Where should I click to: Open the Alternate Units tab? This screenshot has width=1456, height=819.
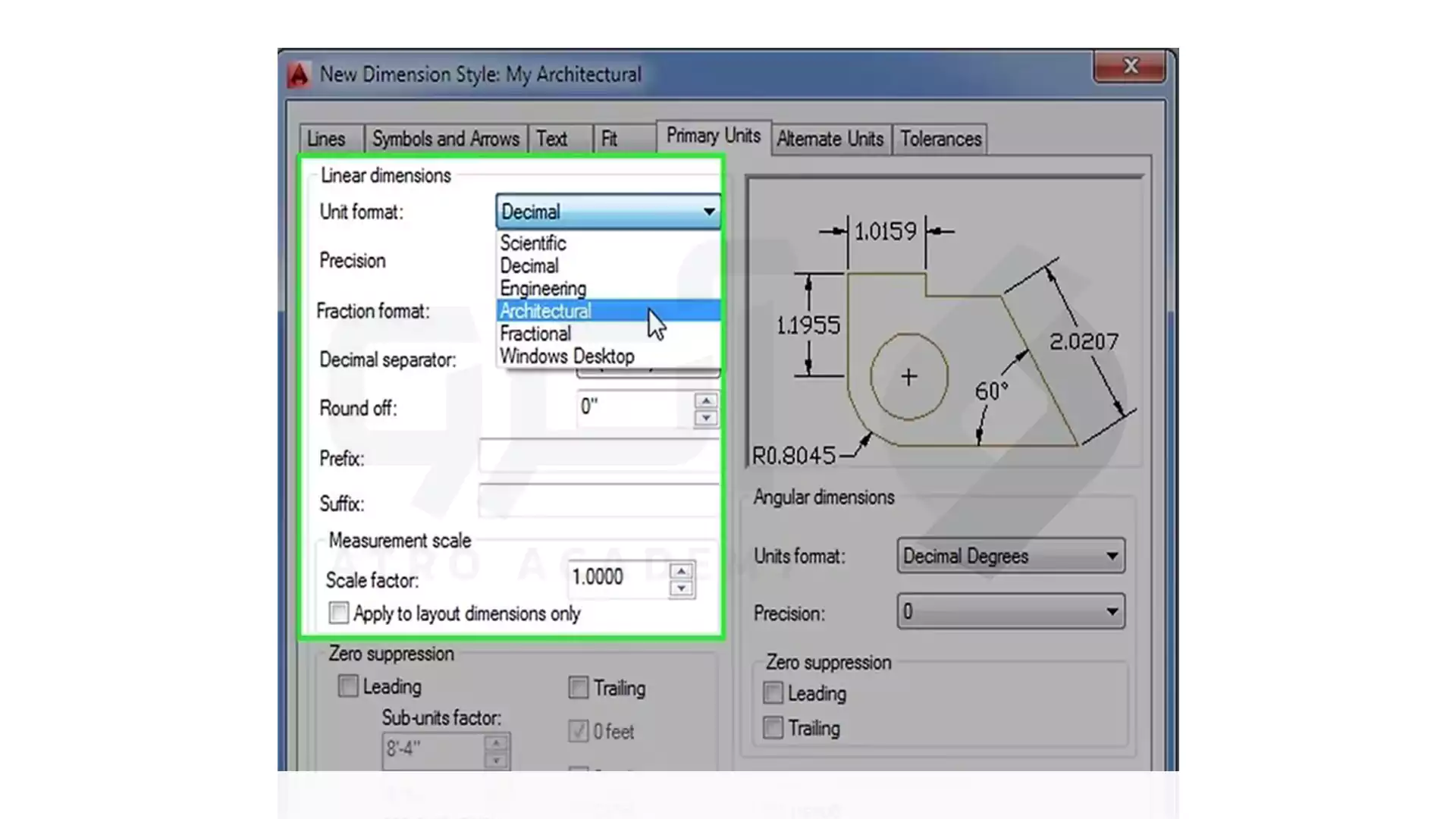coord(830,139)
